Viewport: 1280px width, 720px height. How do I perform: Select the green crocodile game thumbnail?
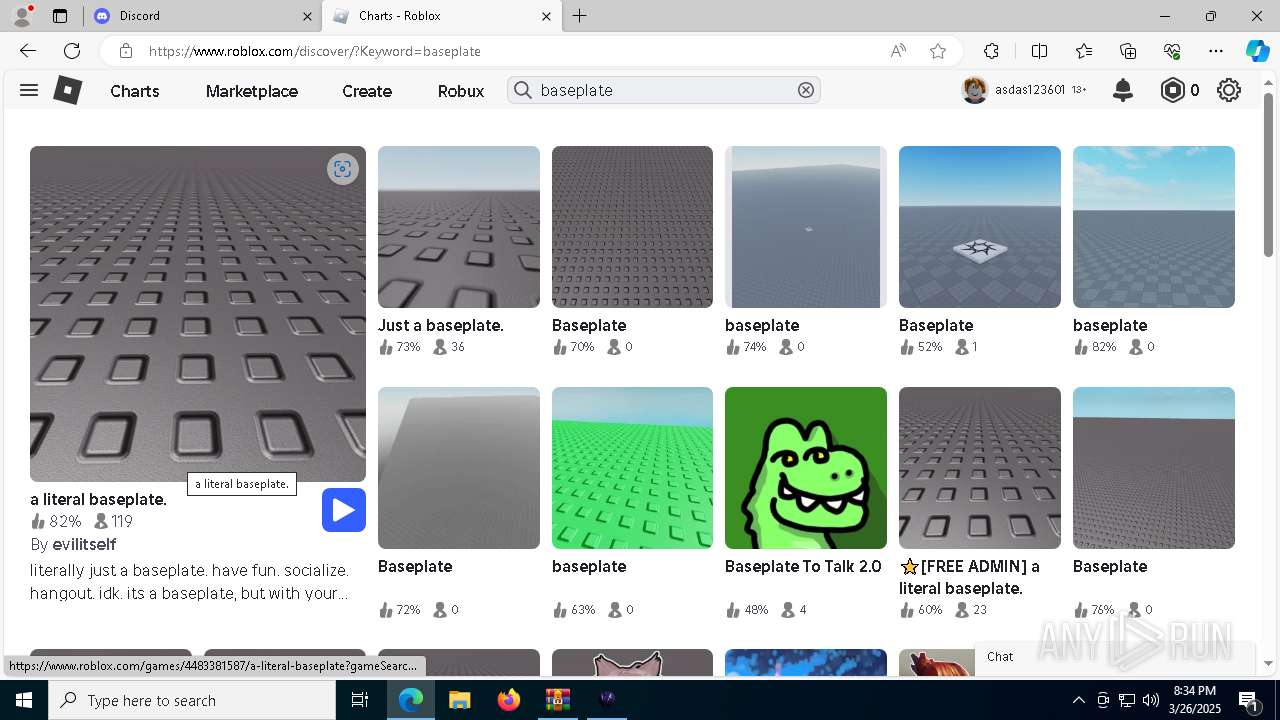806,468
